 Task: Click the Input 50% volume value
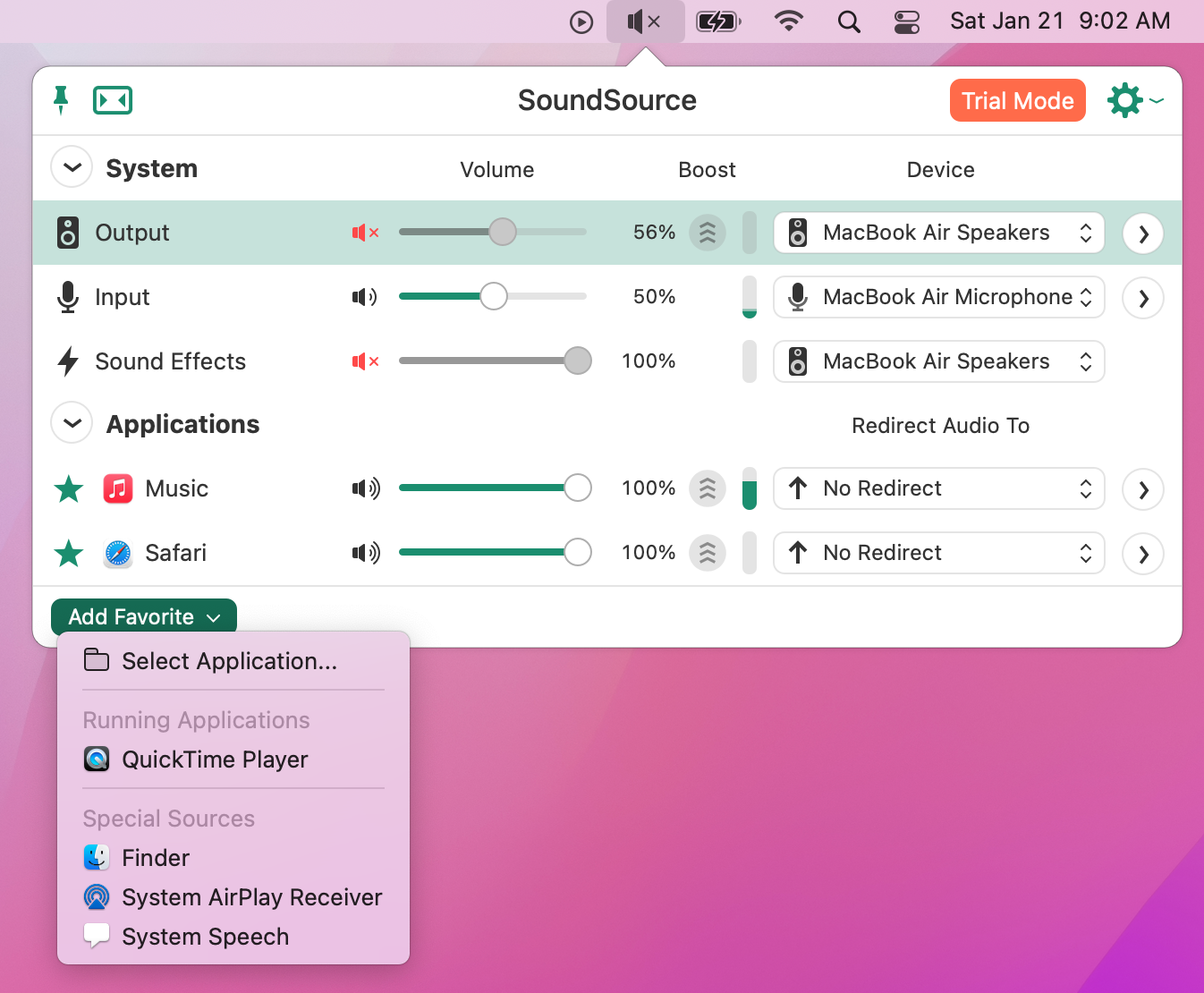pyautogui.click(x=654, y=297)
